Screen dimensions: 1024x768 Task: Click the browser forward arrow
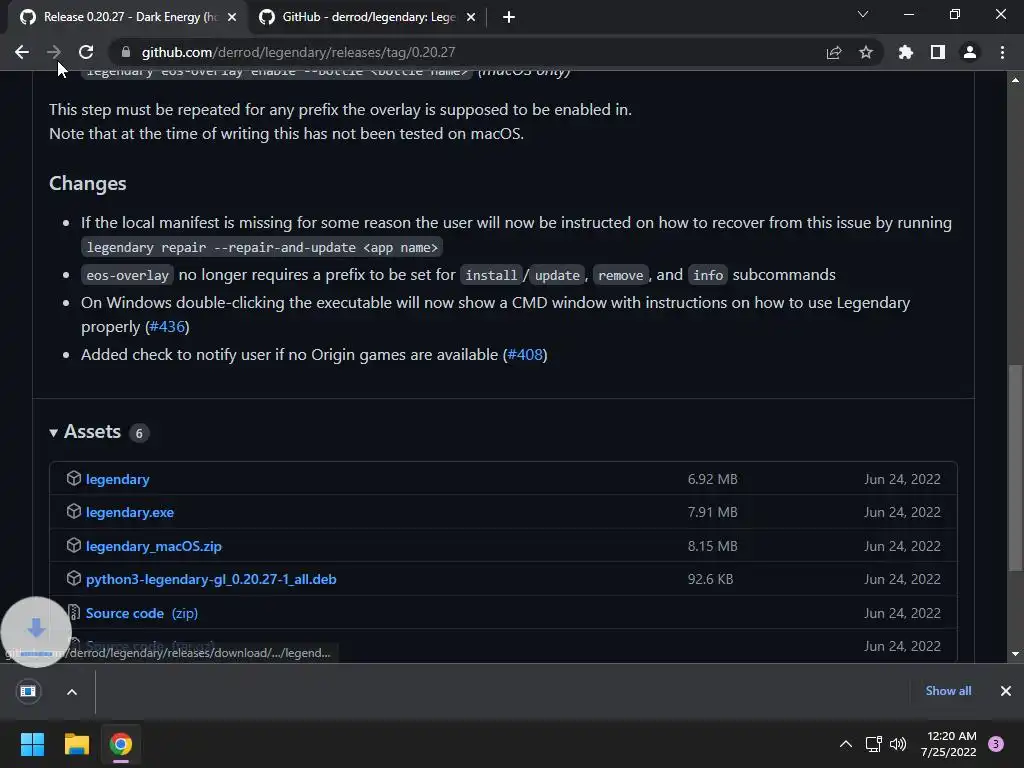click(54, 52)
